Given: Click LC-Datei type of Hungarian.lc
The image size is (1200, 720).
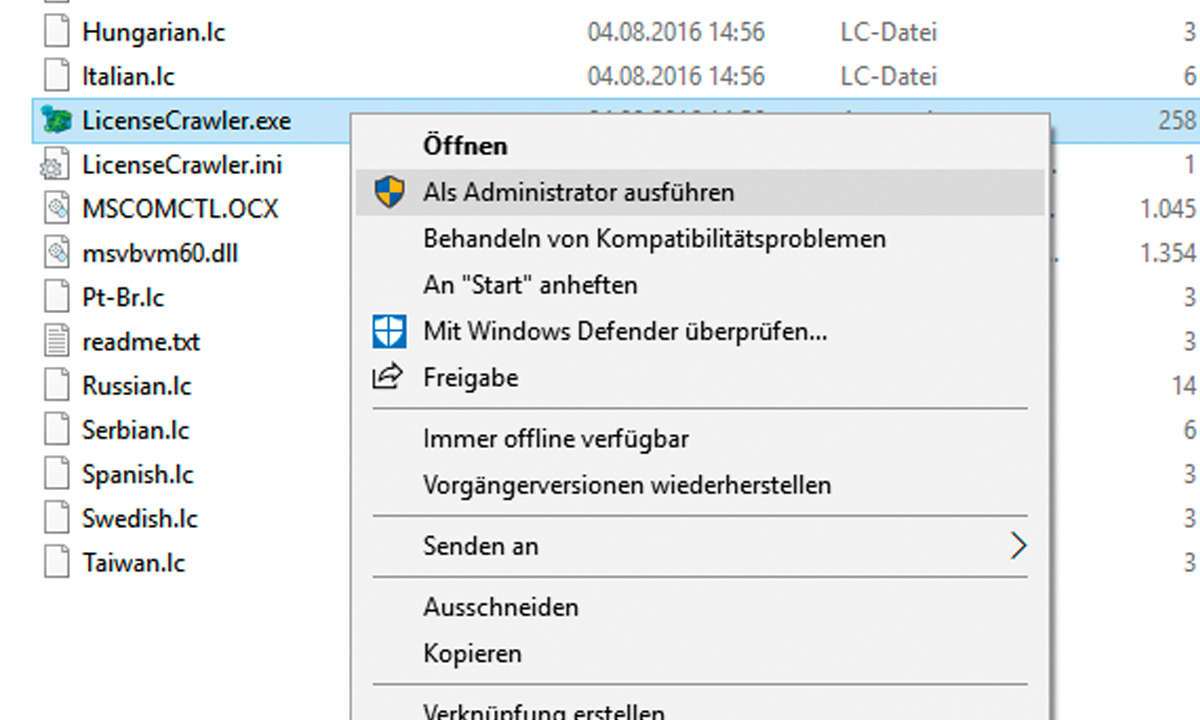Looking at the screenshot, I should (889, 32).
